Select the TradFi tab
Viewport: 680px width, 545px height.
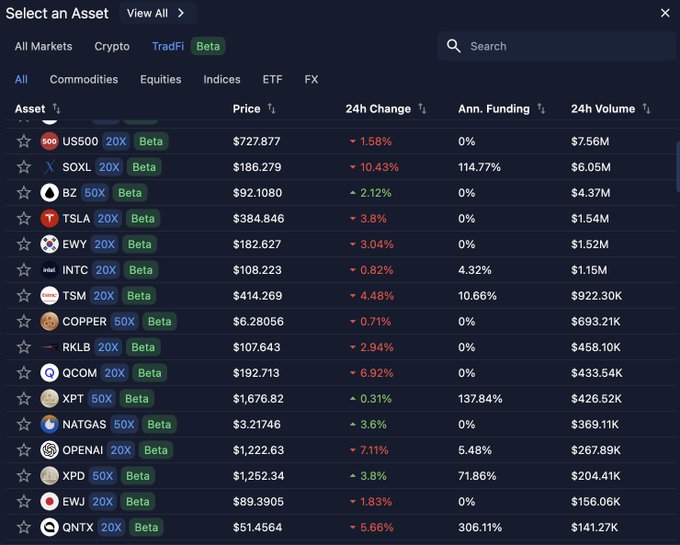pos(168,46)
